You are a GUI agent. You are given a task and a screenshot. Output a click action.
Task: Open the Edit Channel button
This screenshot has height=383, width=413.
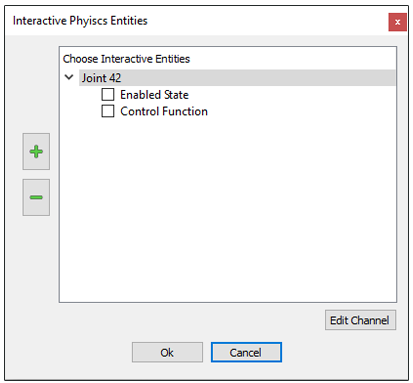point(360,320)
